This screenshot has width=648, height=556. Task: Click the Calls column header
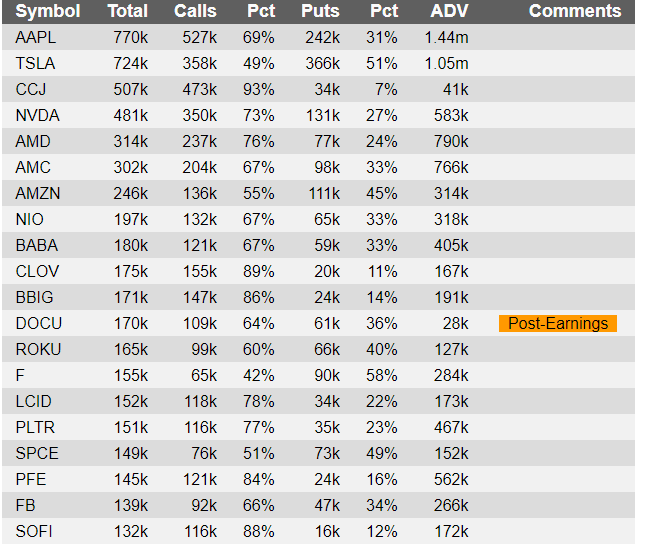tap(195, 11)
